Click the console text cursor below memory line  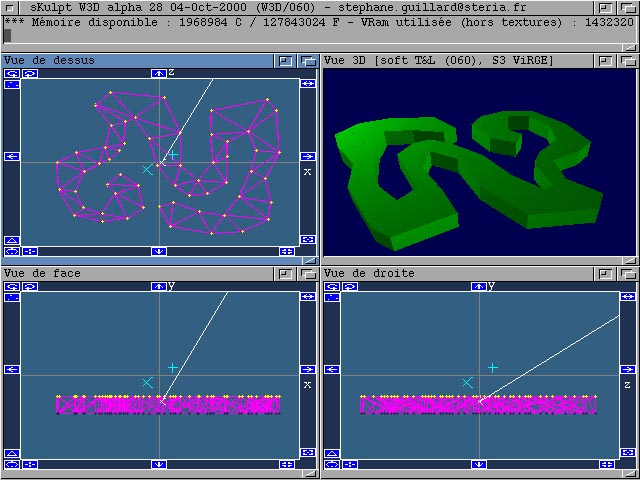[x=7, y=36]
